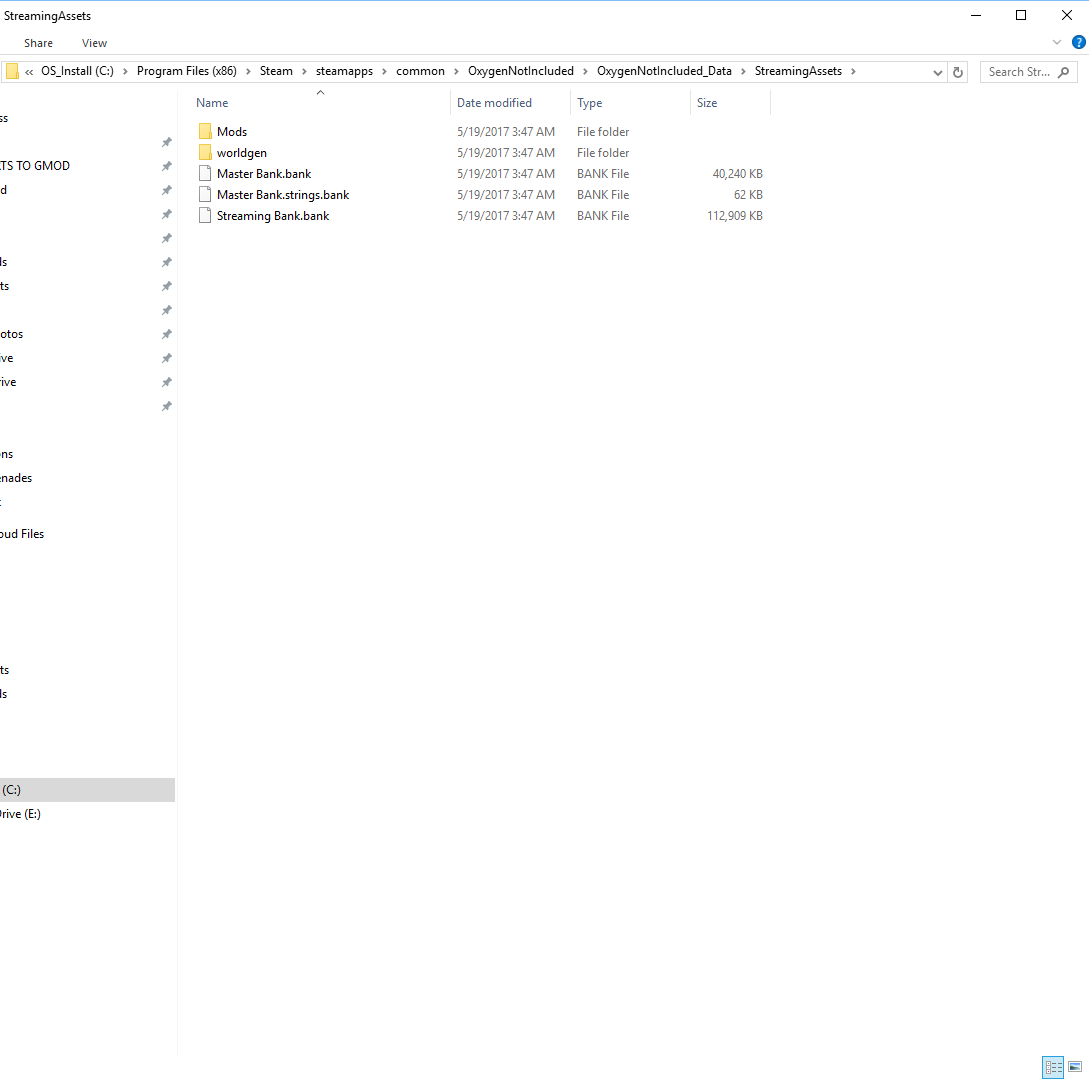Minimize the StreamingAssets window
This screenshot has width=1089, height=1079.
pyautogui.click(x=976, y=15)
